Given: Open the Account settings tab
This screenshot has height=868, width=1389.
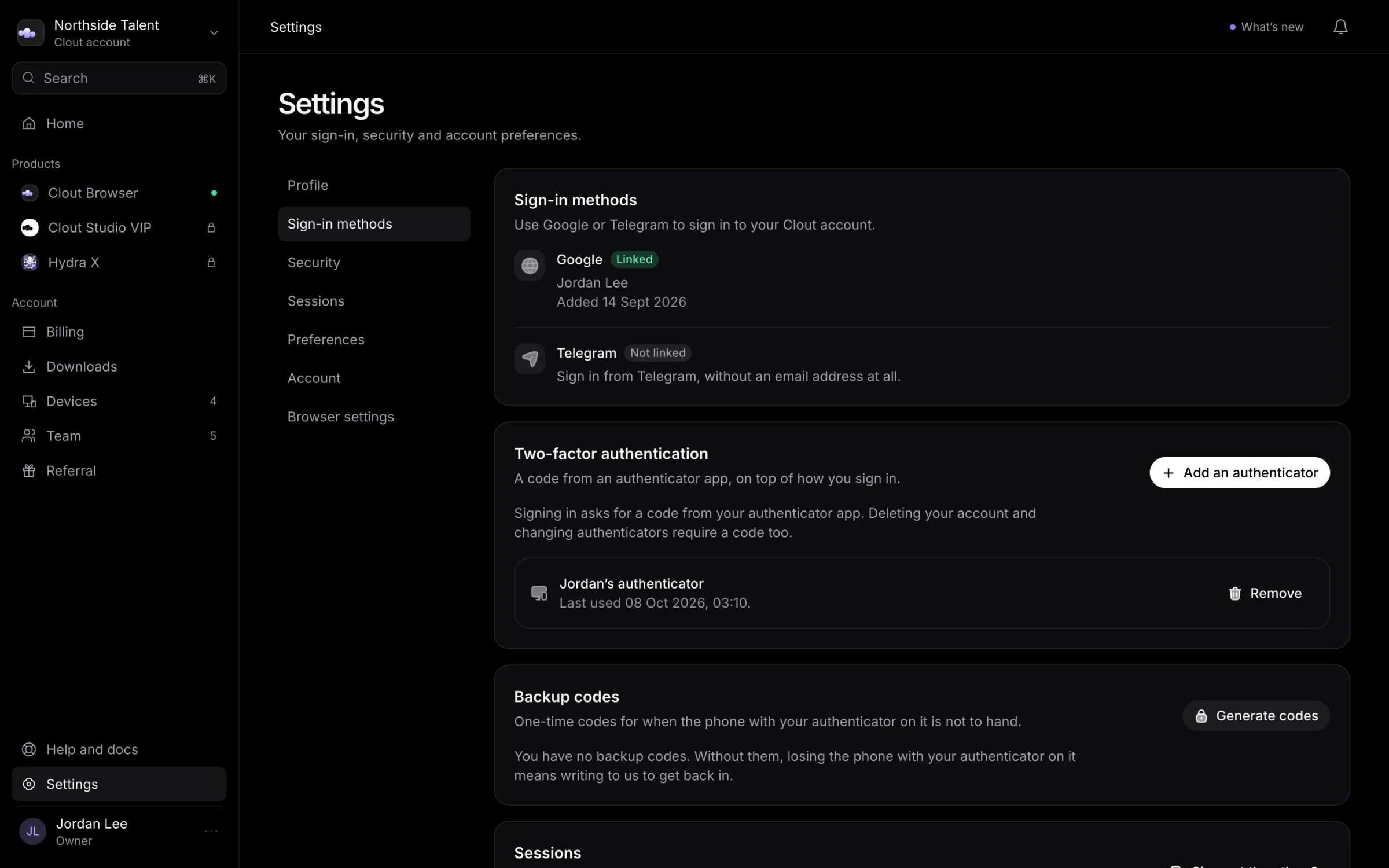Looking at the screenshot, I should pyautogui.click(x=374, y=378).
